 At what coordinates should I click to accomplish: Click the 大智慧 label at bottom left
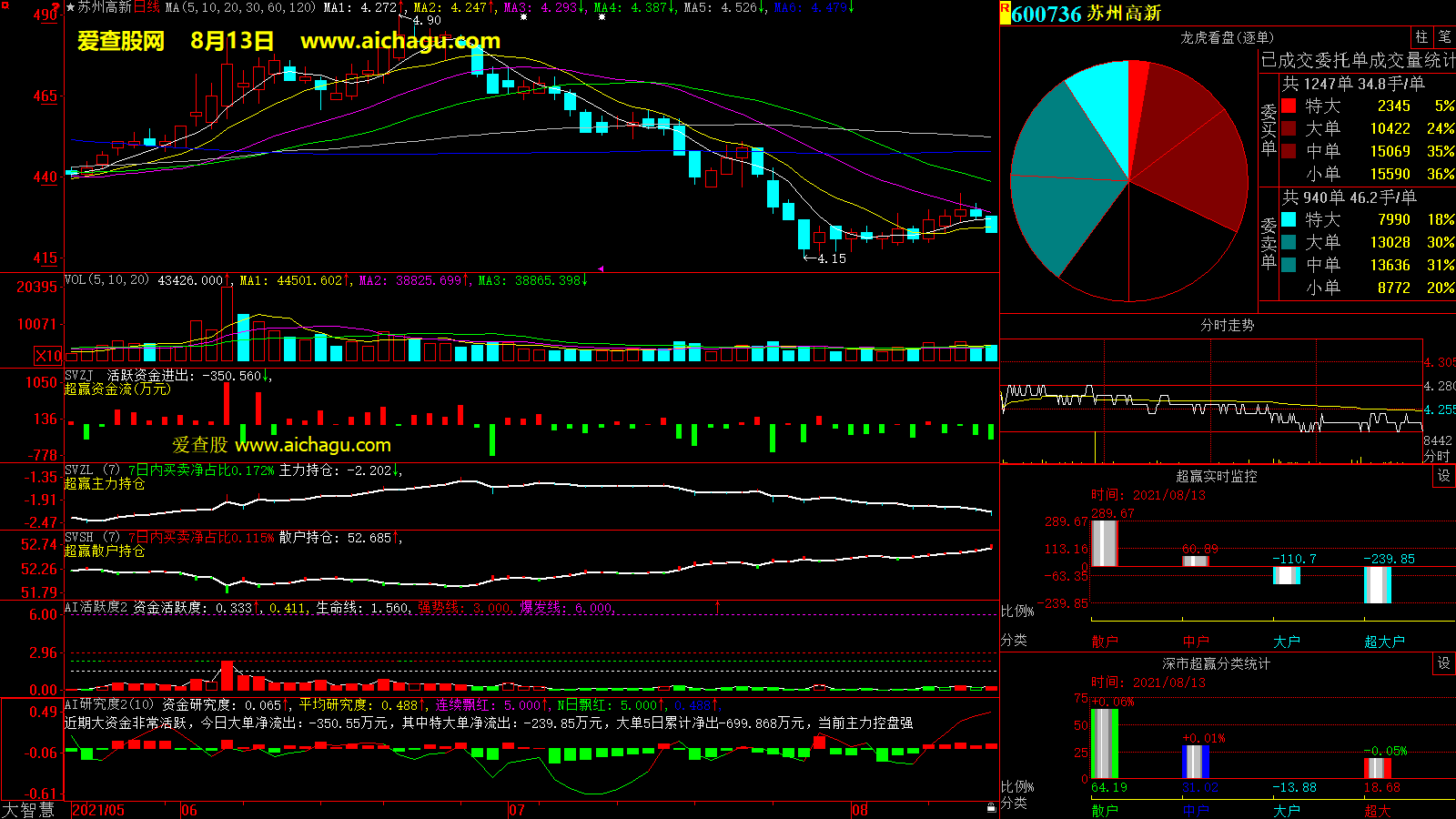click(28, 809)
